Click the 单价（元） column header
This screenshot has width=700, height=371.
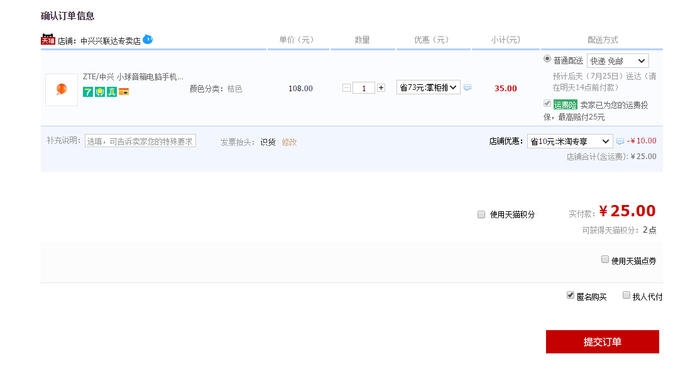(x=296, y=40)
